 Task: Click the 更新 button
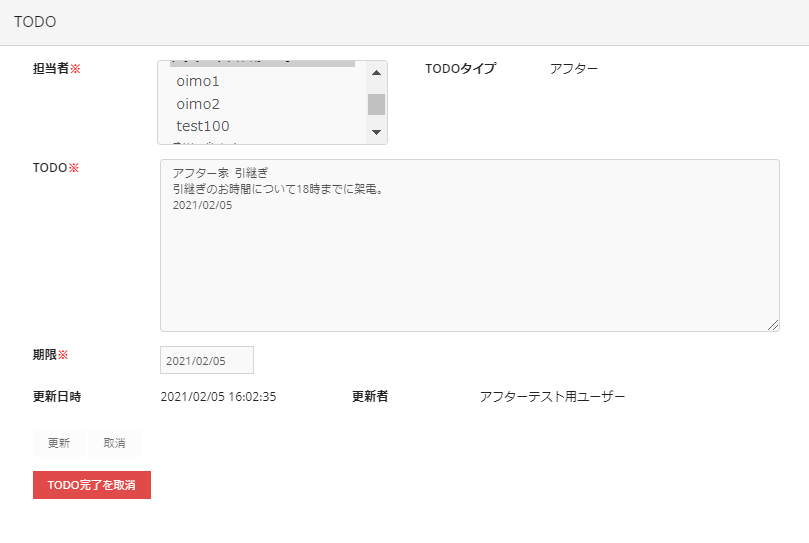(x=58, y=443)
